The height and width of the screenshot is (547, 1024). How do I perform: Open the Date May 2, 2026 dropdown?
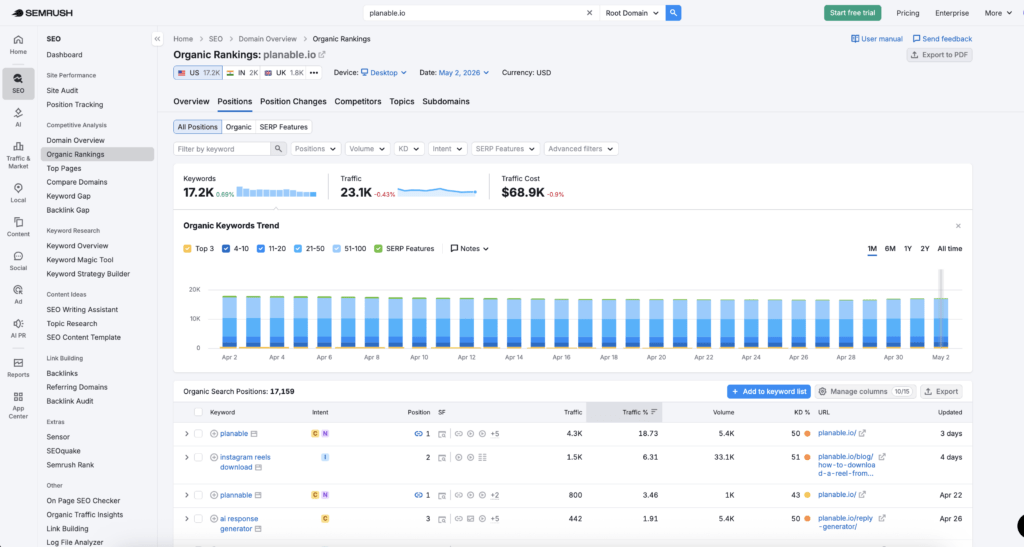tap(464, 72)
